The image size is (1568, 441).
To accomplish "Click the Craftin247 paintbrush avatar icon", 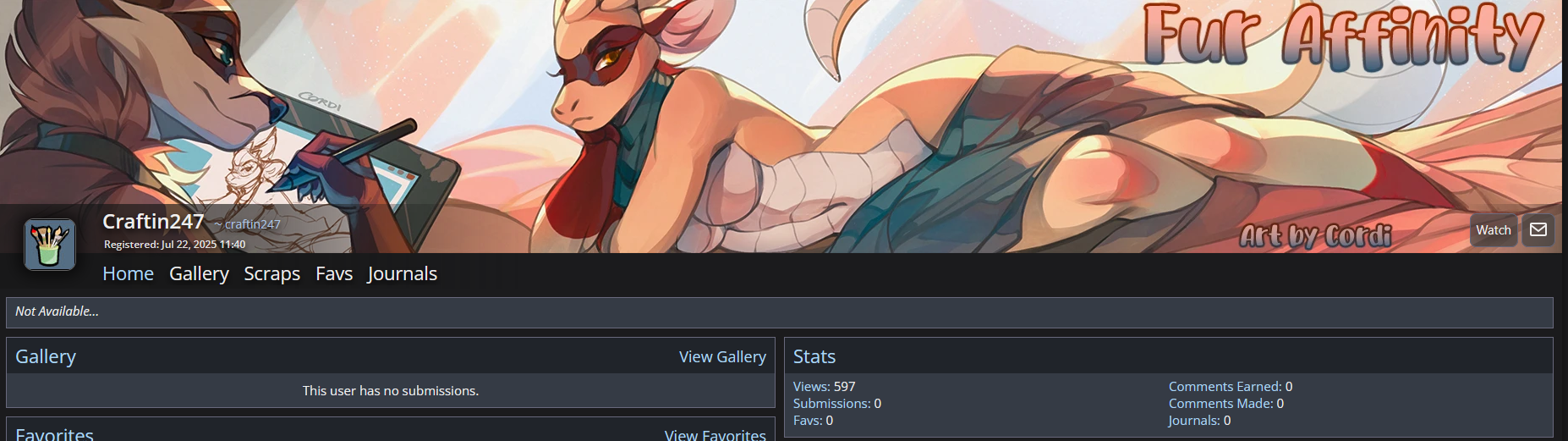I will [50, 245].
